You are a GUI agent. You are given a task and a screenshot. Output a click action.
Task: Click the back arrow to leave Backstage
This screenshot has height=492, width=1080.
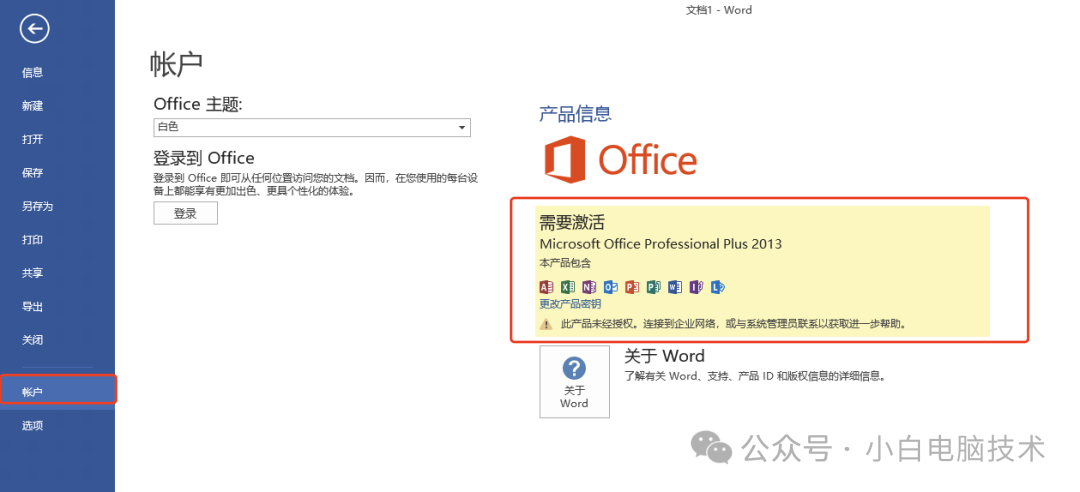(x=34, y=29)
